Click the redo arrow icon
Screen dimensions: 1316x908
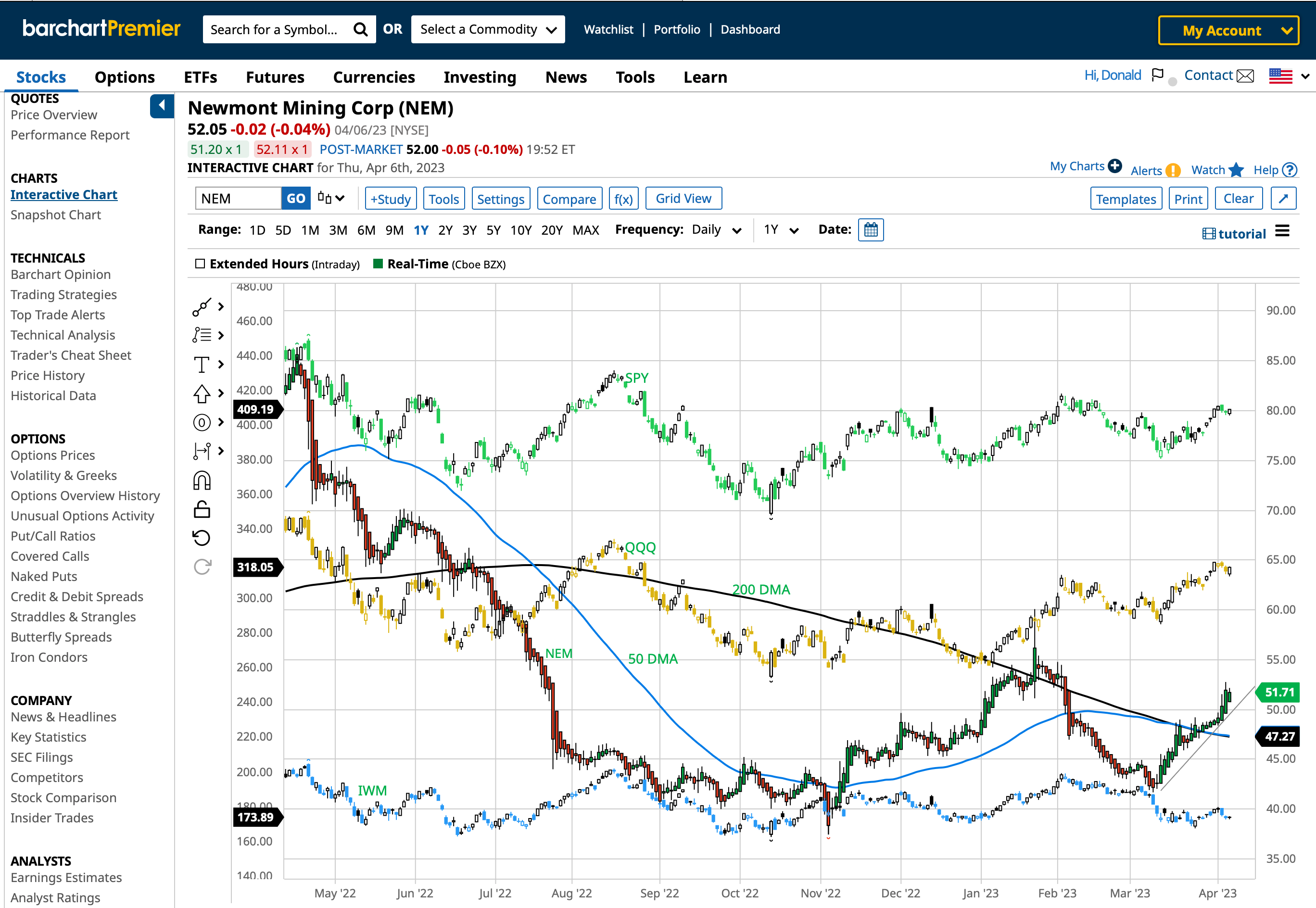click(202, 567)
